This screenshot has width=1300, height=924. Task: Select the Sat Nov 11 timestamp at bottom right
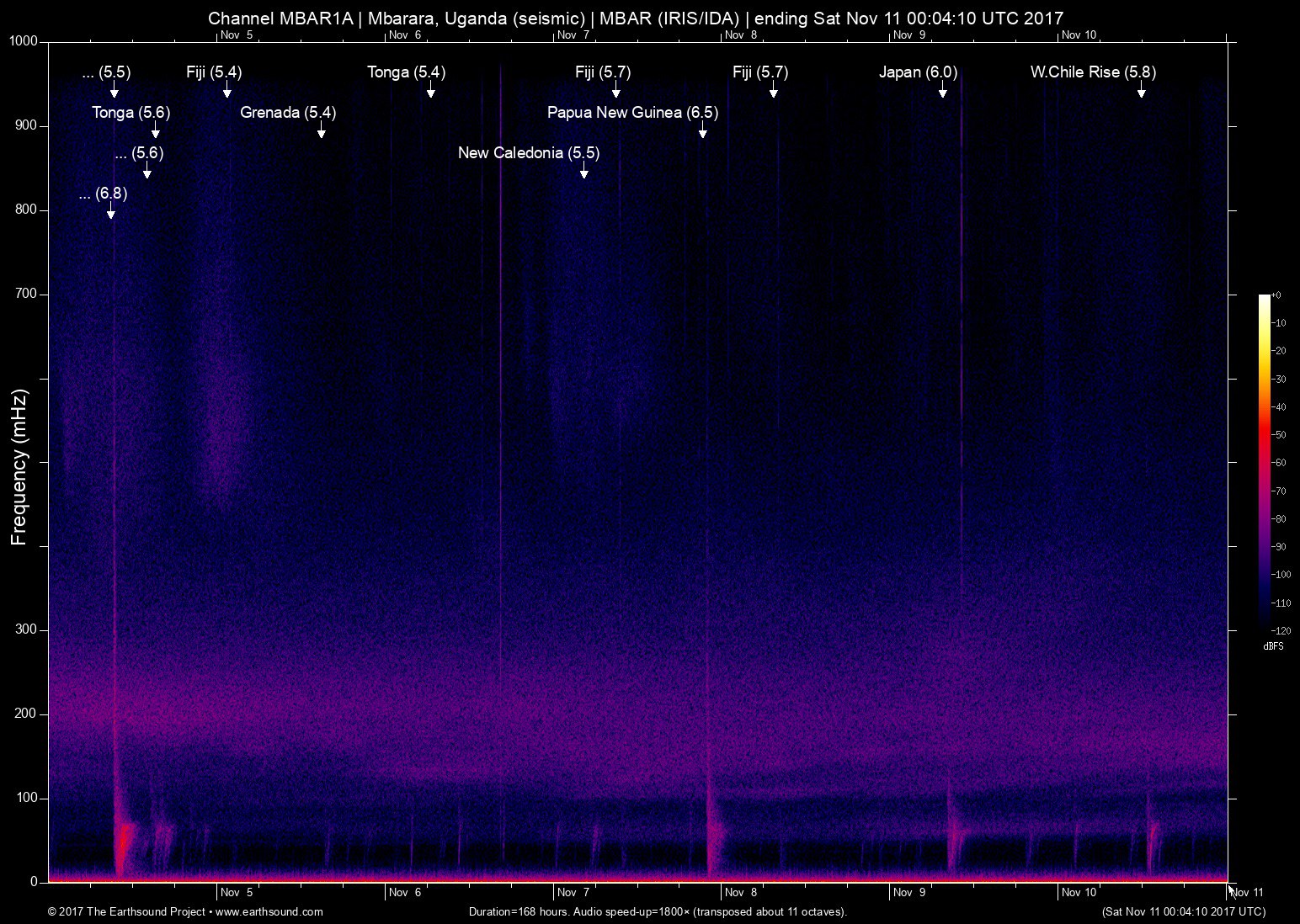click(x=1182, y=911)
